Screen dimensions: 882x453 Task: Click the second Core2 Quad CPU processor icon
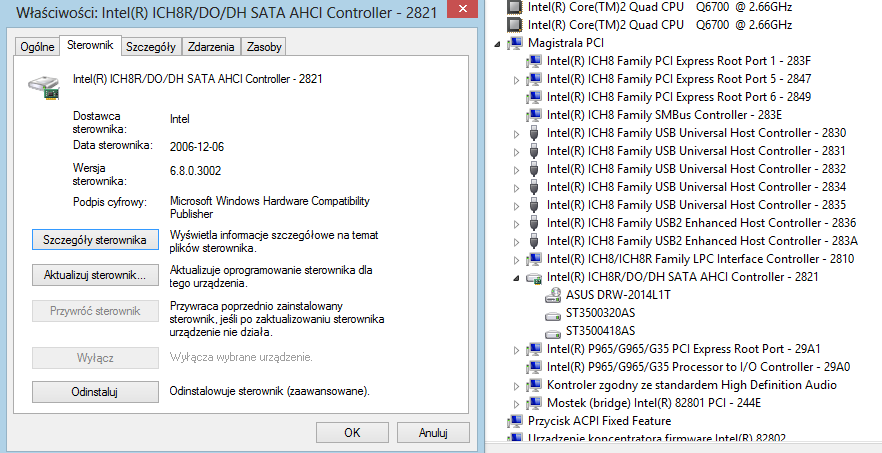[x=514, y=25]
